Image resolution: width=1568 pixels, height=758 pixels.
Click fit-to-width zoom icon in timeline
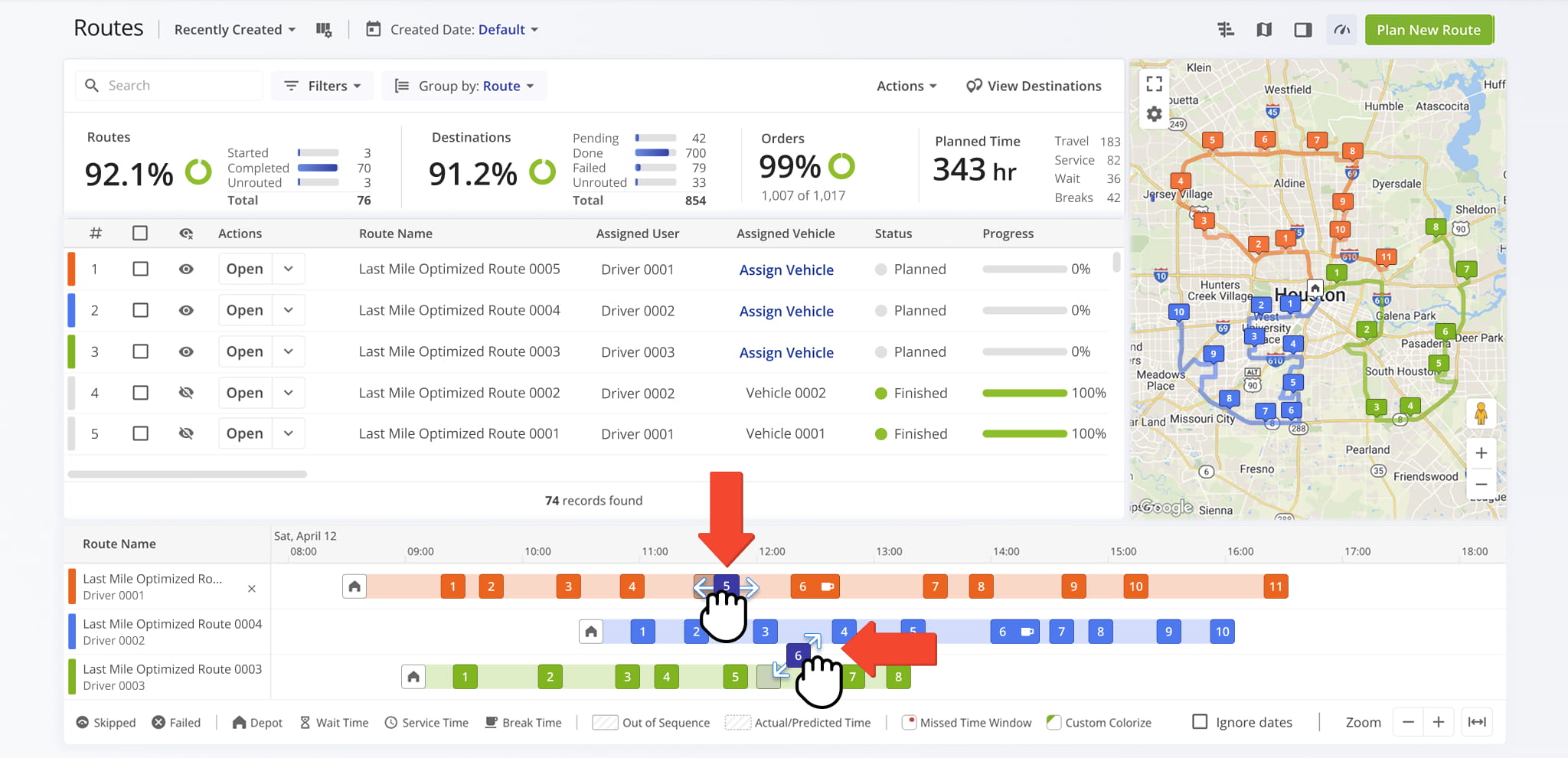click(1476, 722)
